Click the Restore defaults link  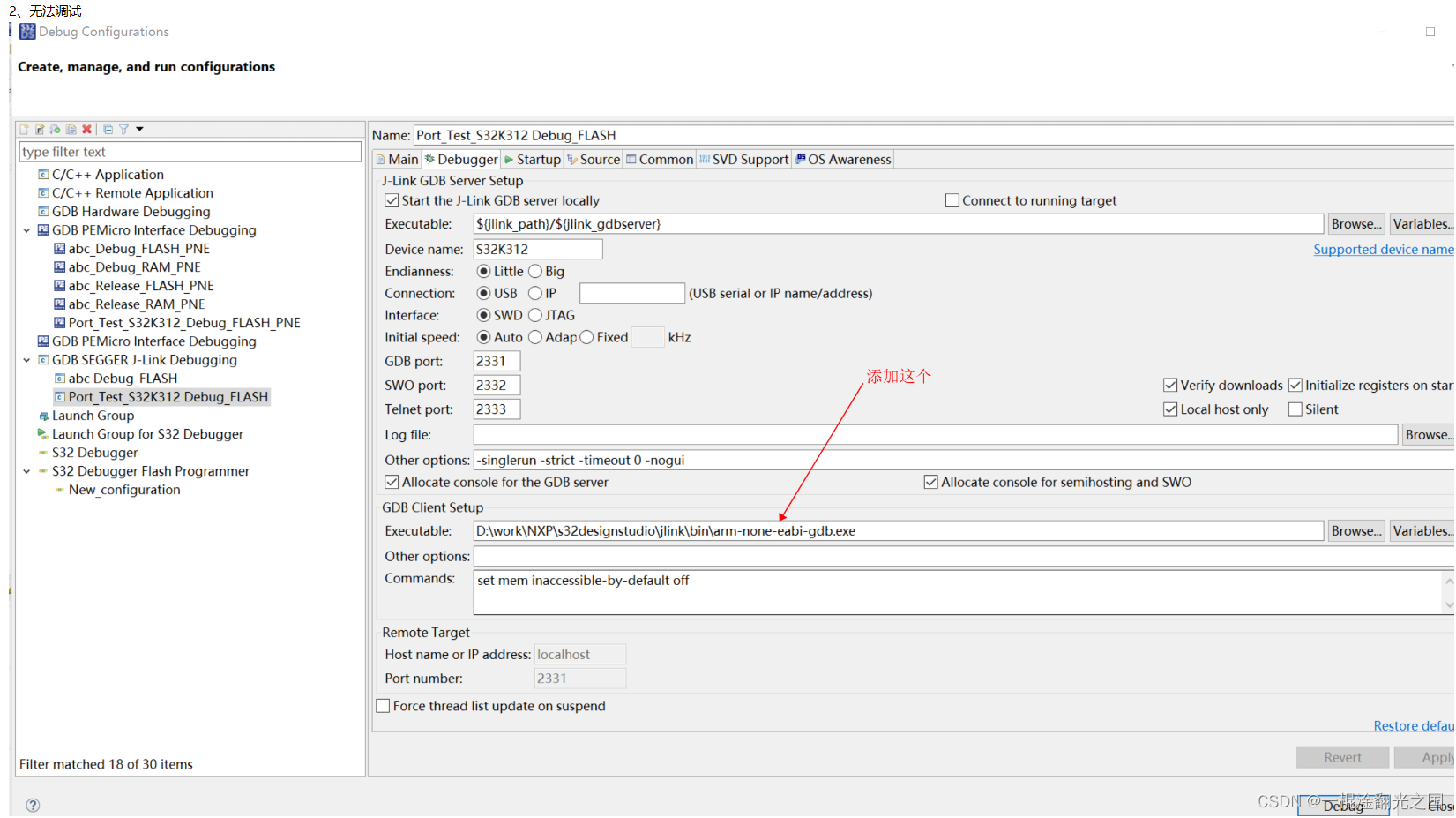[x=1413, y=726]
